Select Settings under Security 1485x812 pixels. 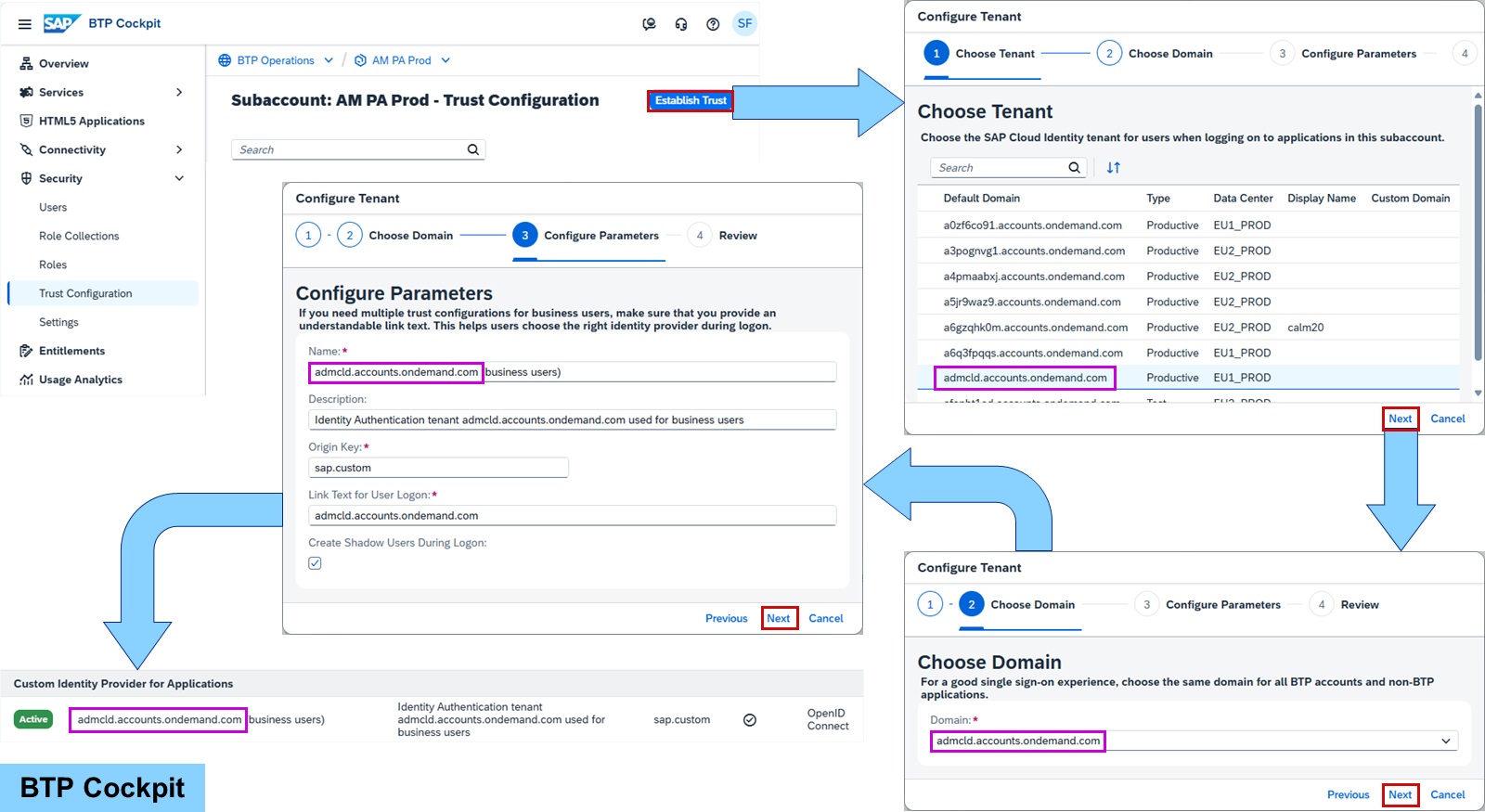click(x=58, y=322)
